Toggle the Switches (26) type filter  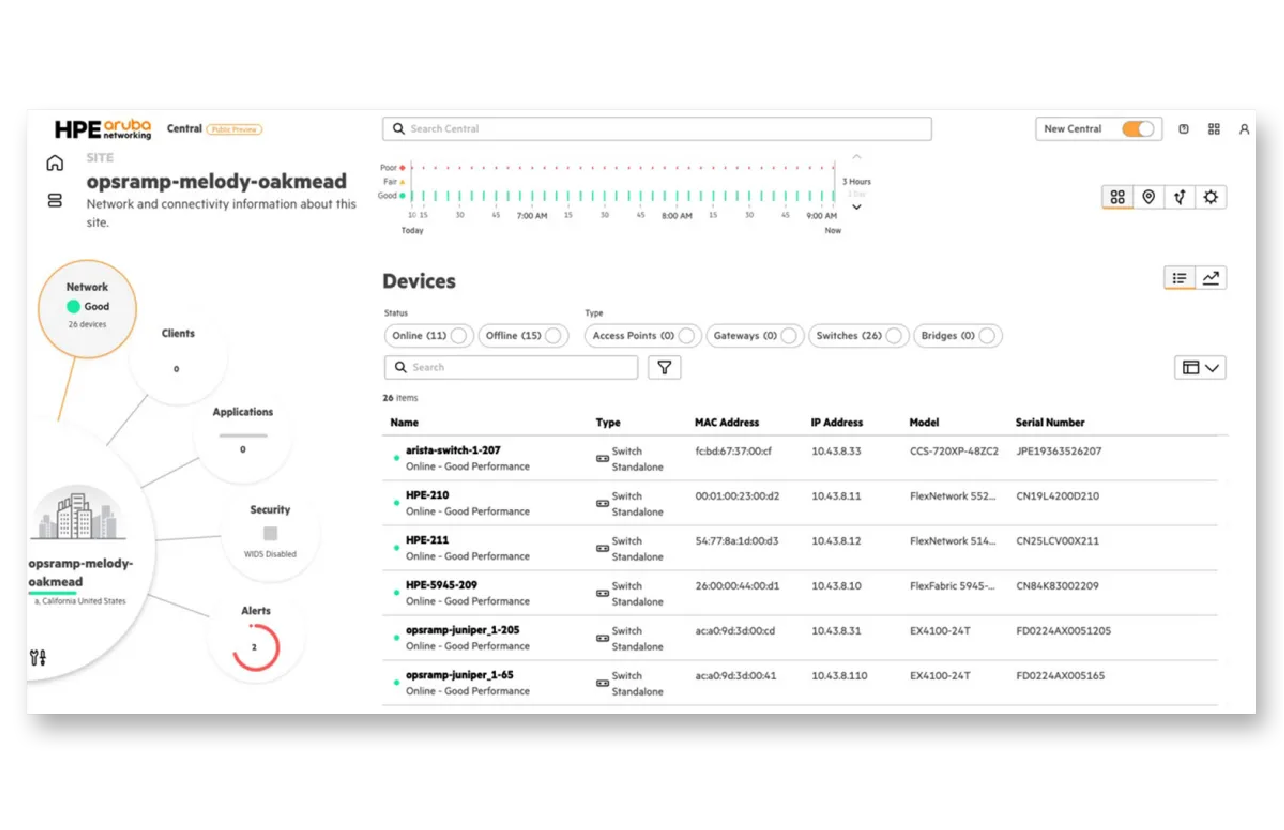point(860,336)
